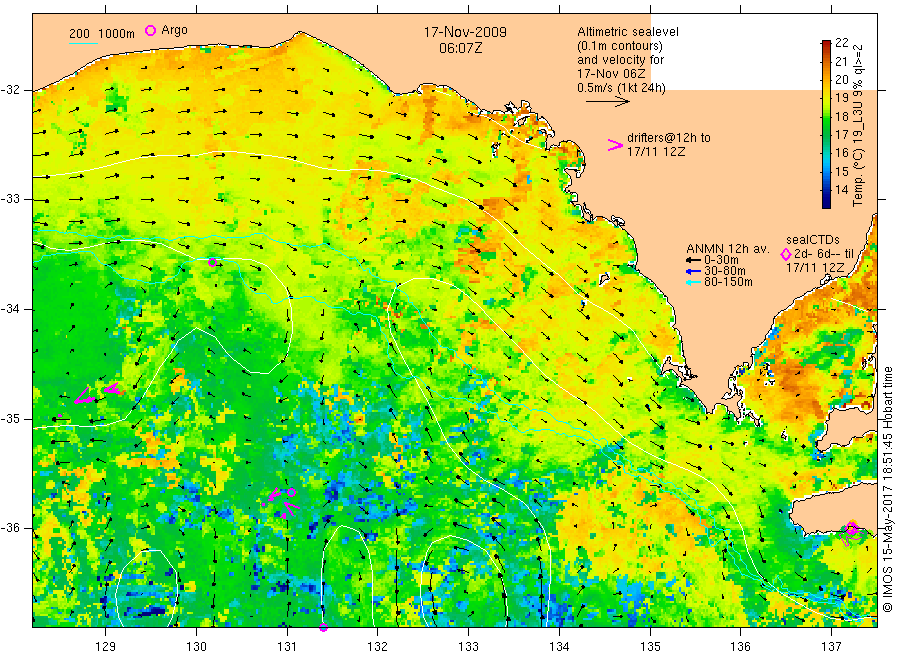
Task: Click the Argo float marker near 131E 35.7S
Action: coord(292,492)
